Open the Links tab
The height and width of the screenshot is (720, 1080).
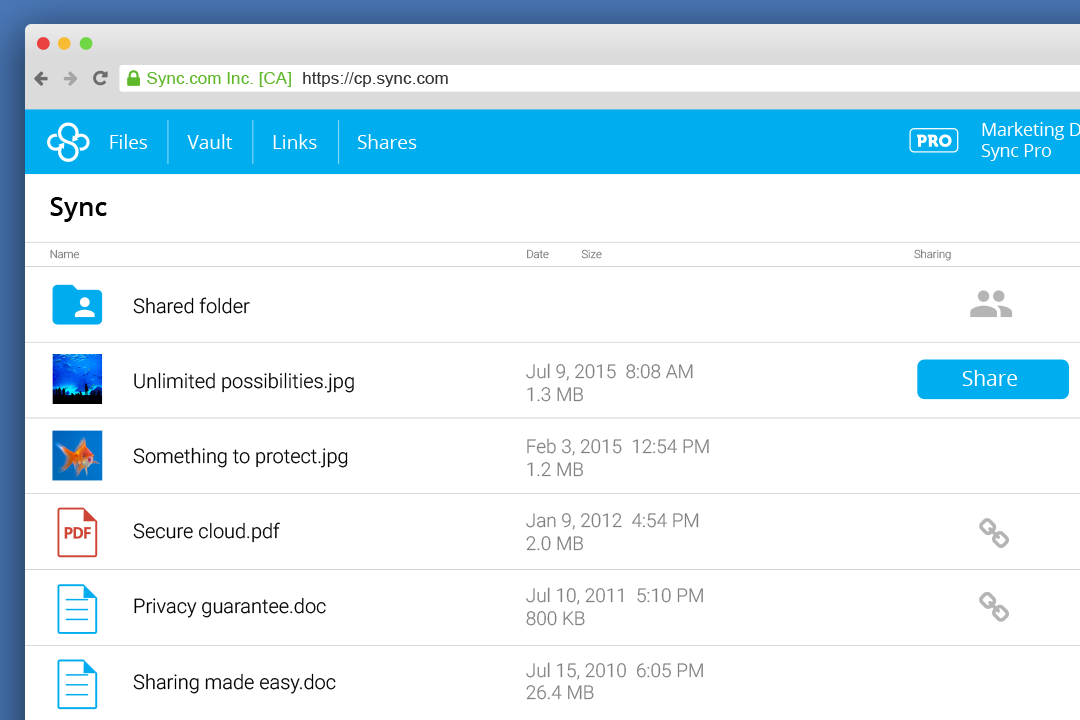pos(294,142)
